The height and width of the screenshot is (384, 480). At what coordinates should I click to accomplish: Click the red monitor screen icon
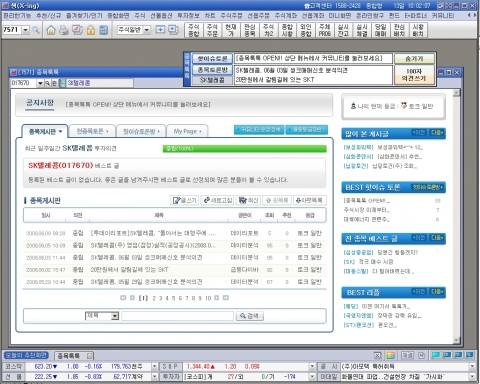point(77,30)
